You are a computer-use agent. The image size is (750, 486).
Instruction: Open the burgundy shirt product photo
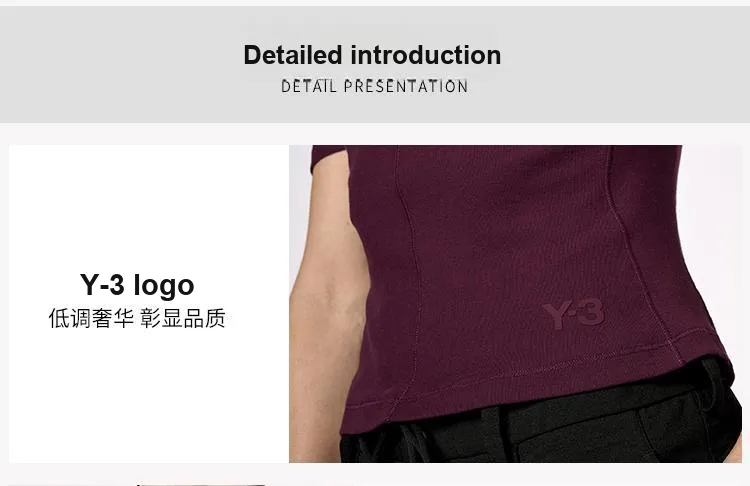tap(515, 304)
